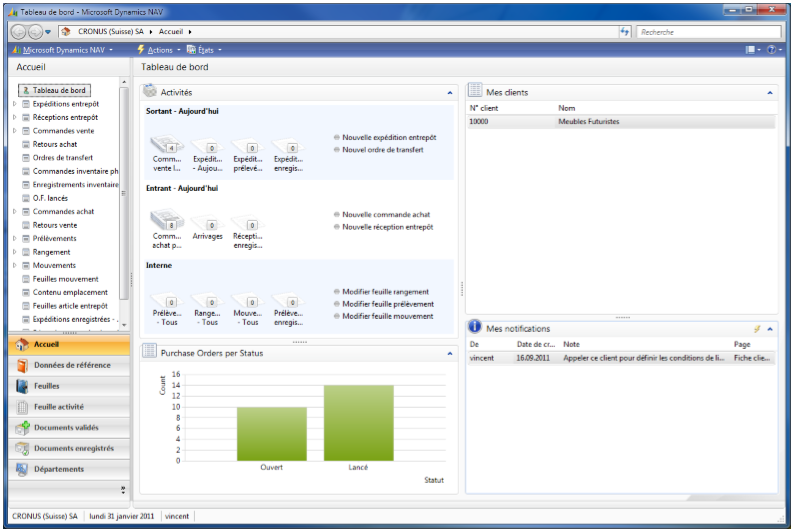
Task: Click the navigation pane vertical scrollbar
Action: coord(124,192)
